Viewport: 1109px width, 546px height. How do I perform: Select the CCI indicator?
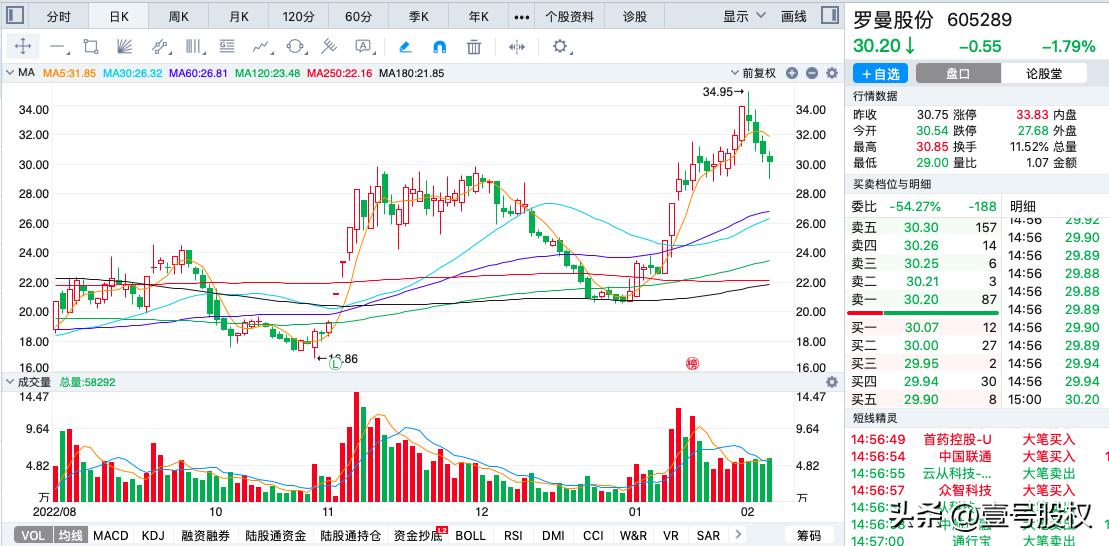point(593,535)
